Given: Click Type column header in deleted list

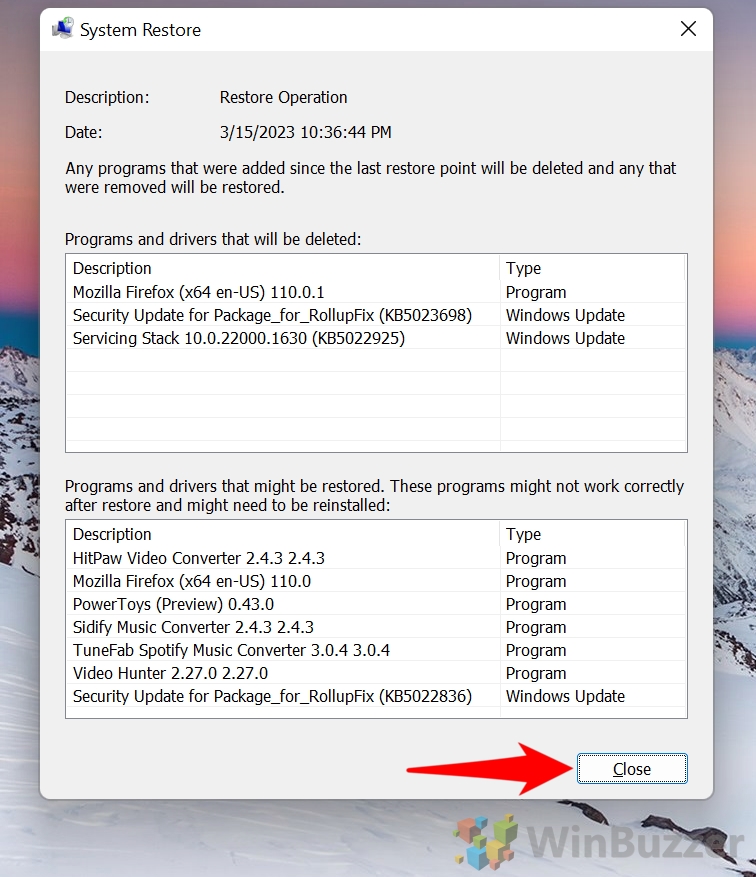Looking at the screenshot, I should pyautogui.click(x=592, y=268).
